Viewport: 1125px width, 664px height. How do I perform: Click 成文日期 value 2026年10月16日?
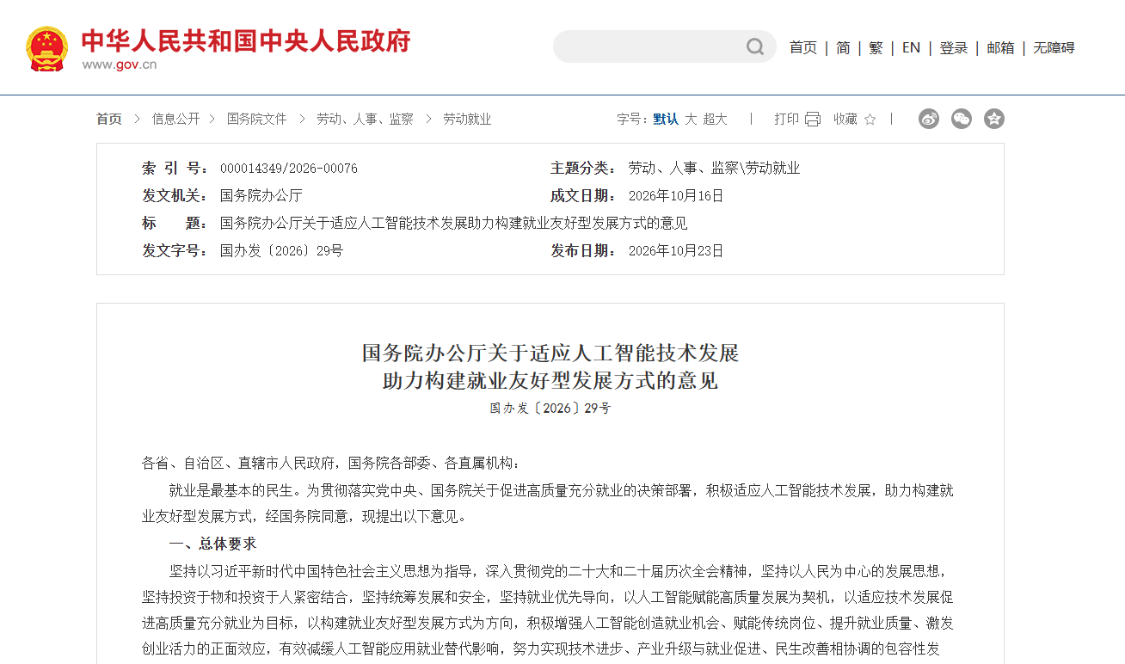point(676,195)
